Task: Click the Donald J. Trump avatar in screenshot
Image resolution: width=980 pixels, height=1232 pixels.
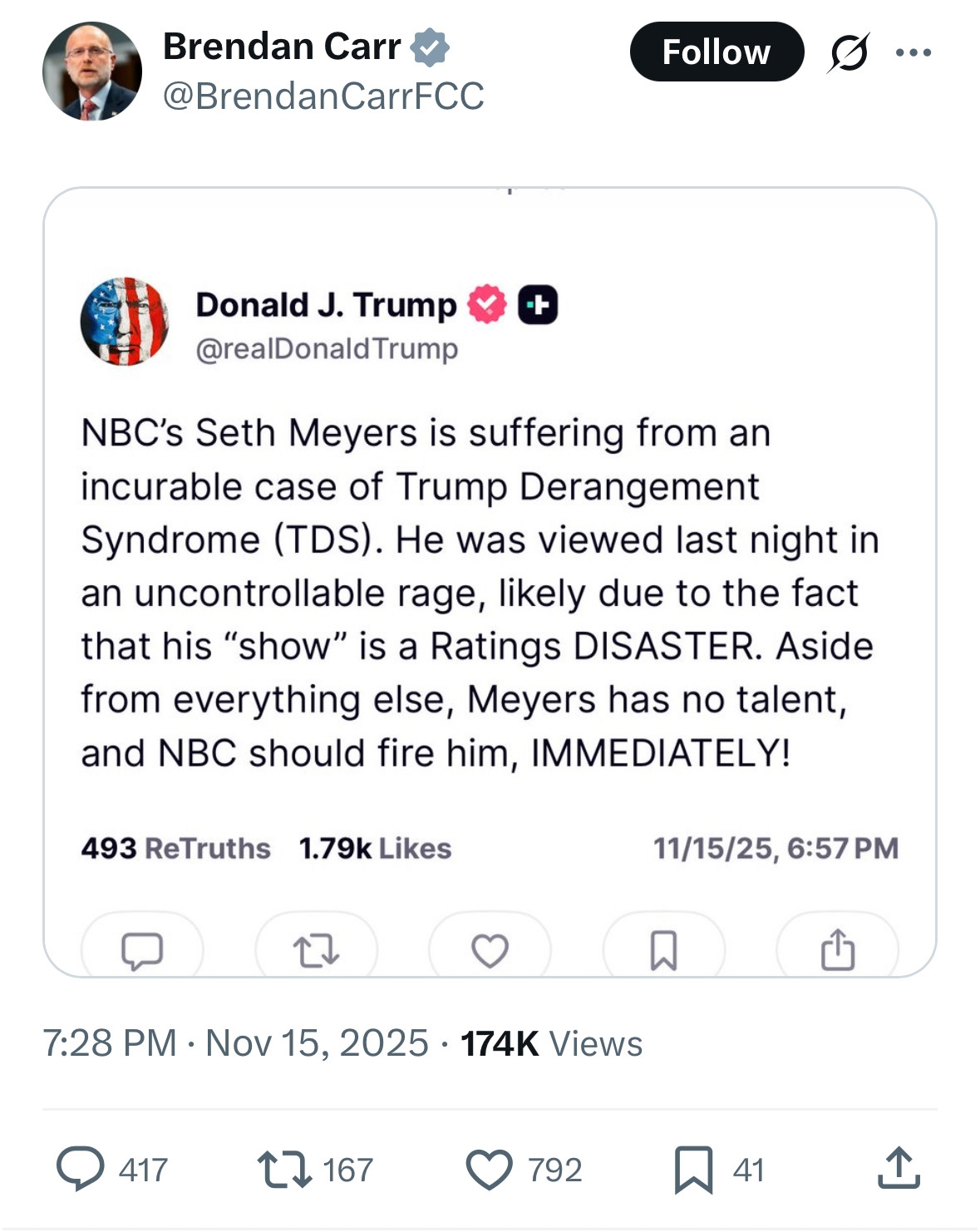Action: pyautogui.click(x=125, y=322)
